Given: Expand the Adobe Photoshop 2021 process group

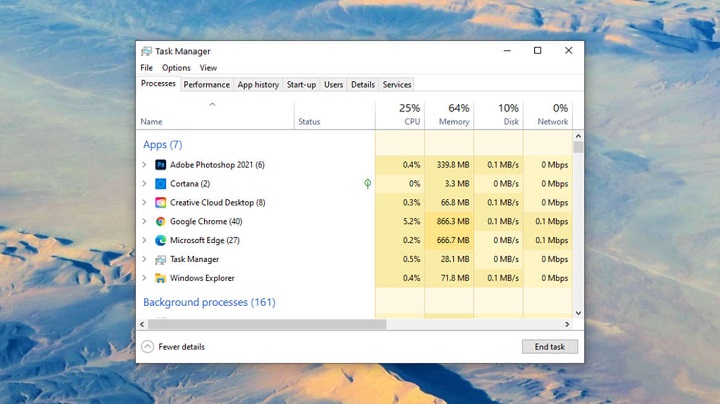Looking at the screenshot, I should pos(145,165).
